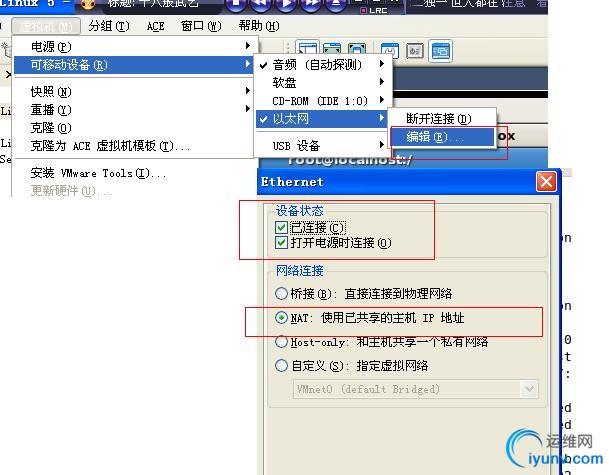Select the 自定义(S) custom virtual network radio button

(x=281, y=365)
